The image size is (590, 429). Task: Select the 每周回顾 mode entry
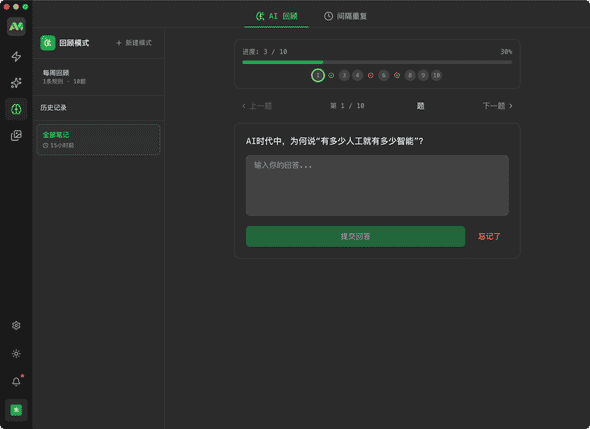pos(98,77)
